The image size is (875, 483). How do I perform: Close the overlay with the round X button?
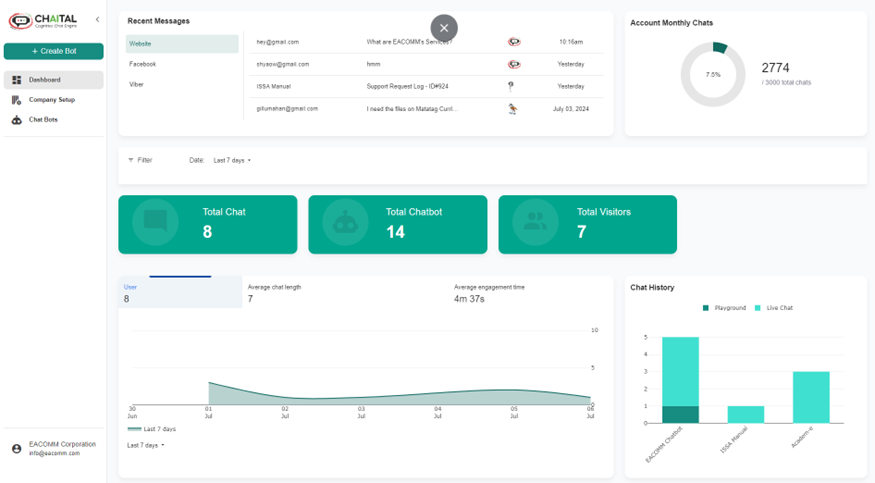pyautogui.click(x=444, y=28)
